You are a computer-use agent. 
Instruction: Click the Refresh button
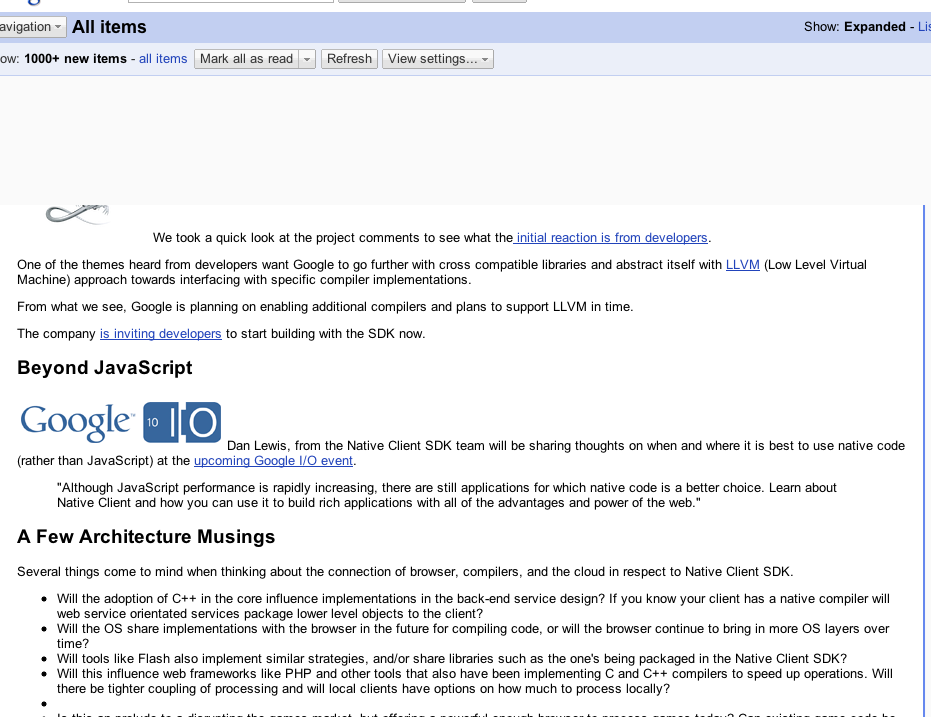tap(349, 59)
